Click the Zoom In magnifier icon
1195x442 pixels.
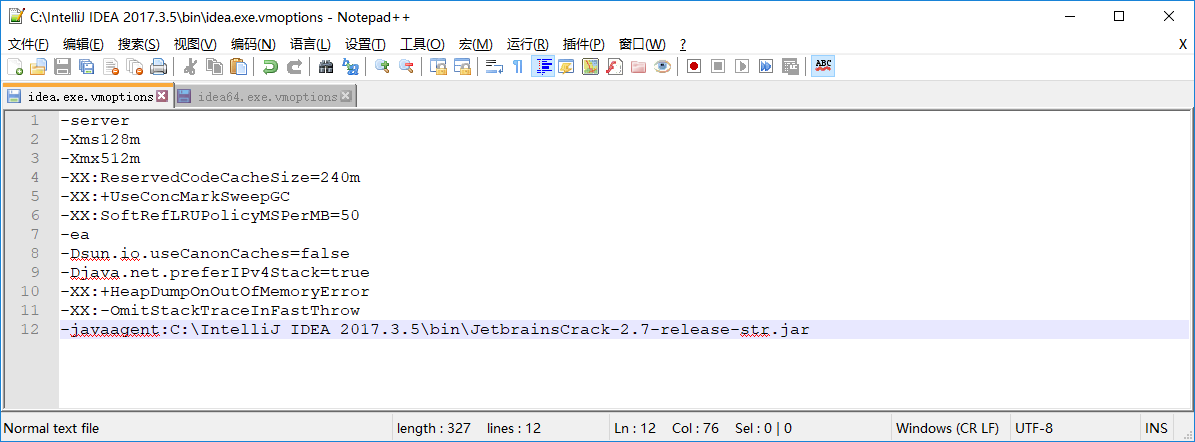(383, 67)
